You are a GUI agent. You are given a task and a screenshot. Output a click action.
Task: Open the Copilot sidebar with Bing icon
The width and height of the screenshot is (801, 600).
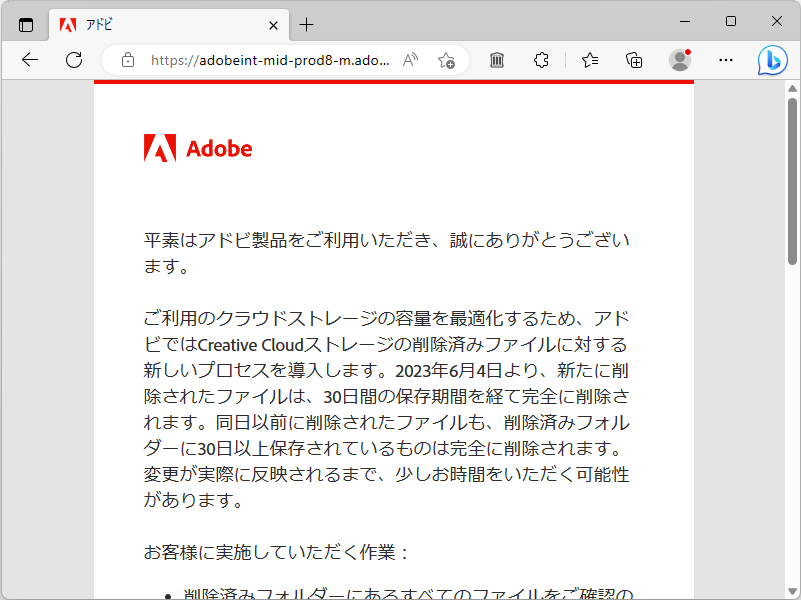(x=772, y=60)
